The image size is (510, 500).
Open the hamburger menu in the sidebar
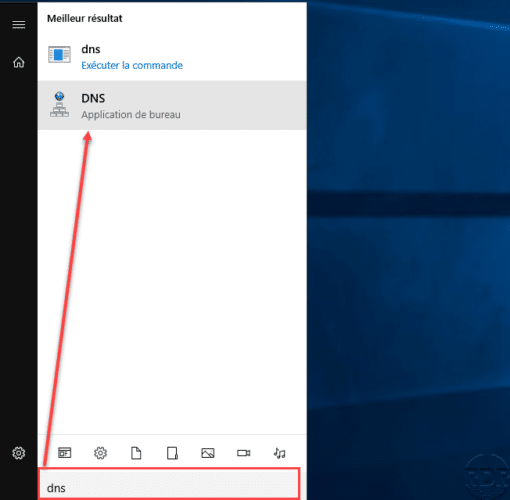click(19, 25)
